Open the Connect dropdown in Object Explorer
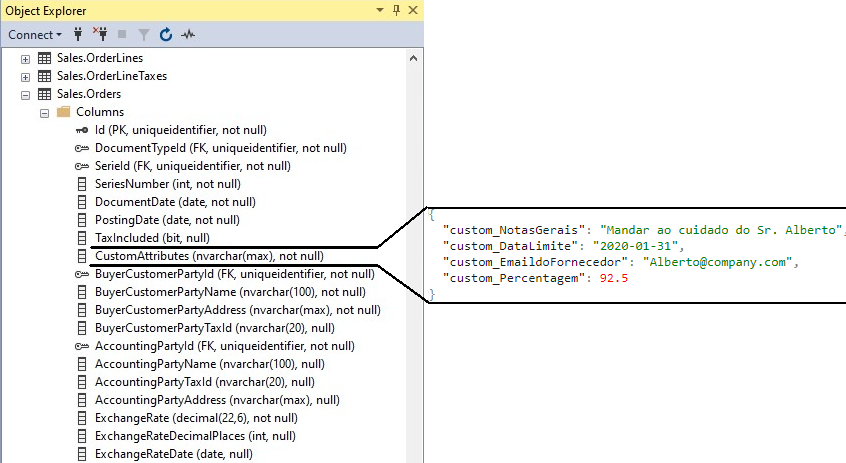The image size is (846, 463). pyautogui.click(x=35, y=35)
